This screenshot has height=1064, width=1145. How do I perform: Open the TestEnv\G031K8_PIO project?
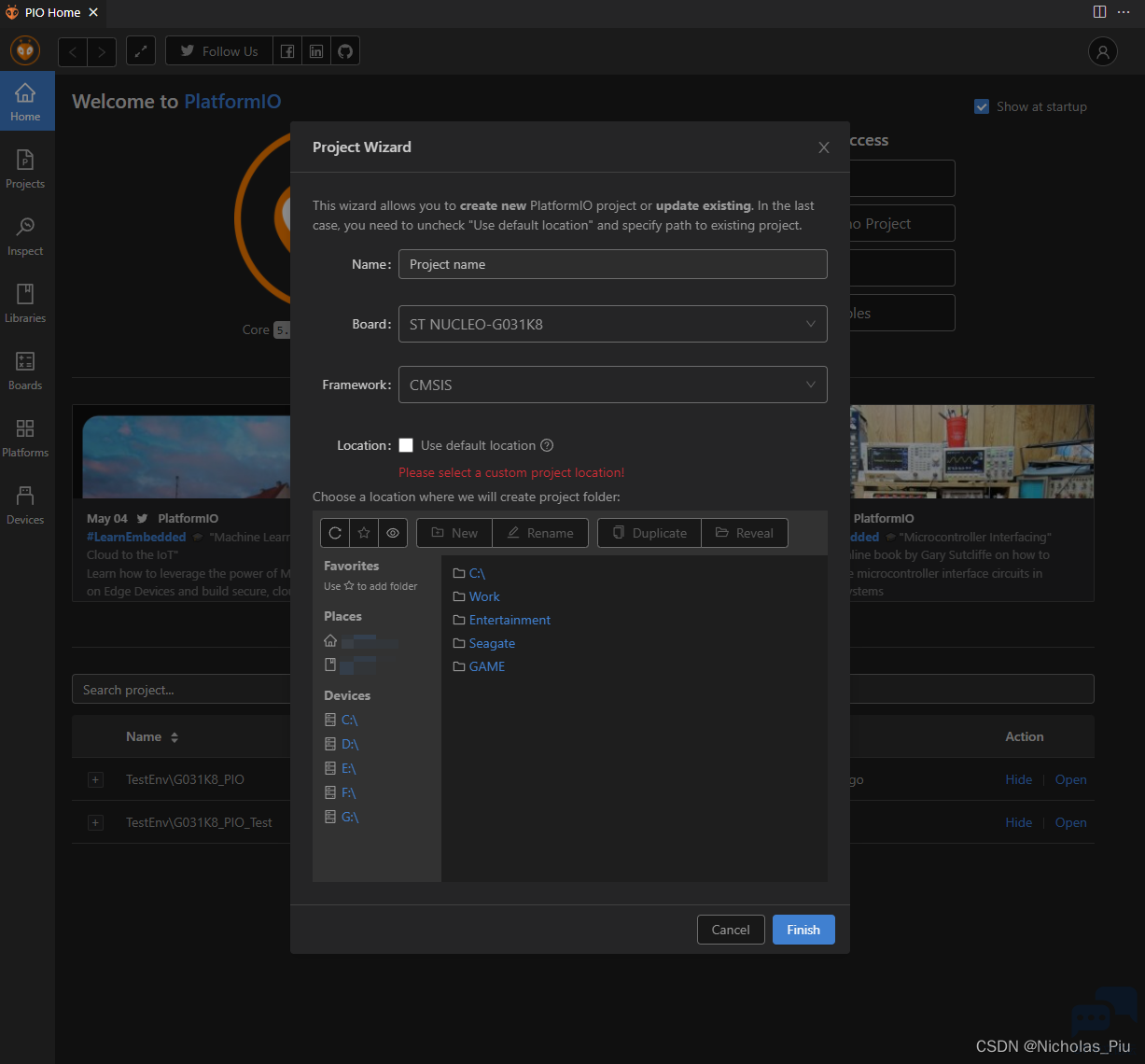1071,779
